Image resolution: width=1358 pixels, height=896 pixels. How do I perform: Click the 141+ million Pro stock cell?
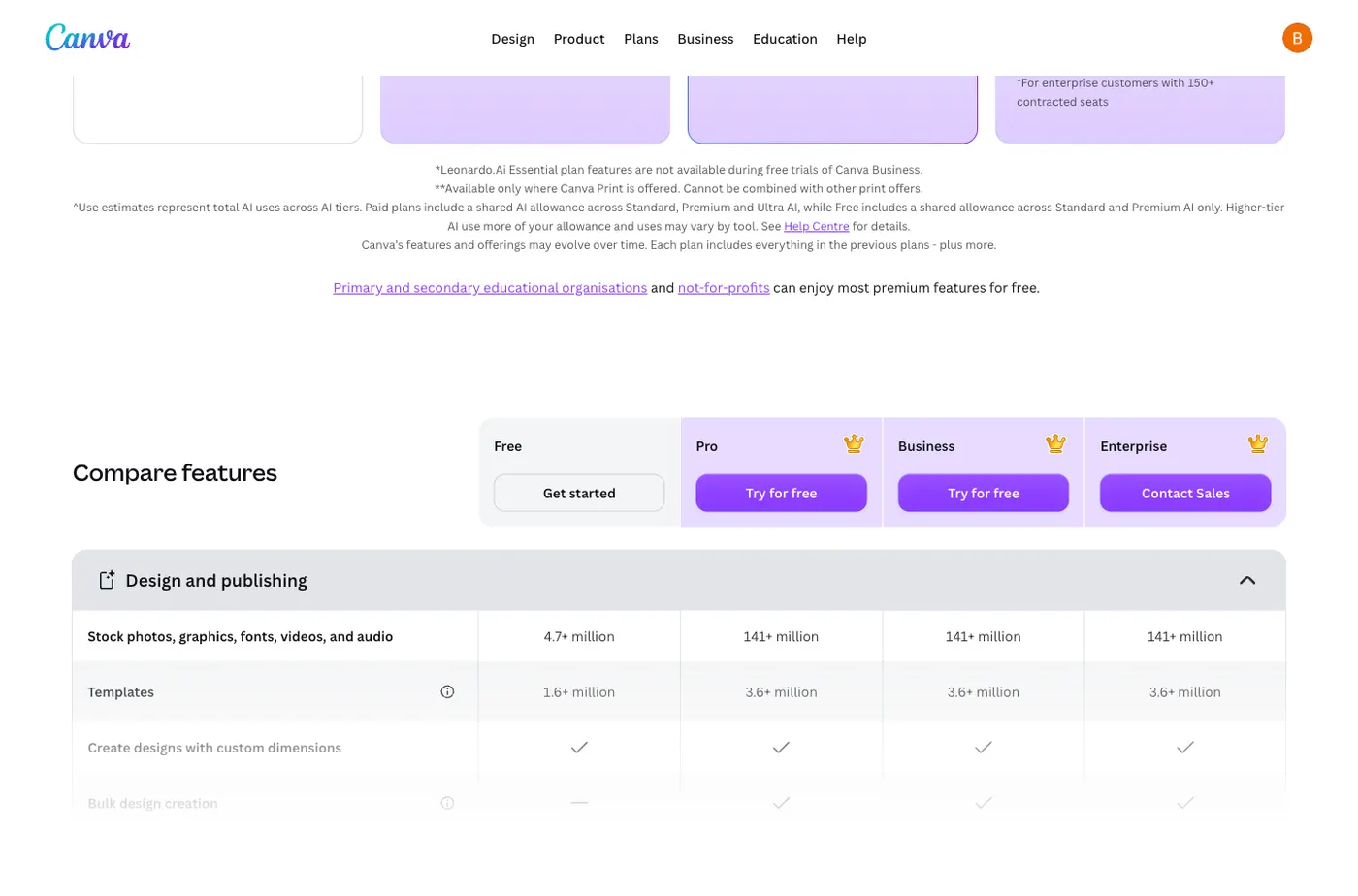[781, 636]
